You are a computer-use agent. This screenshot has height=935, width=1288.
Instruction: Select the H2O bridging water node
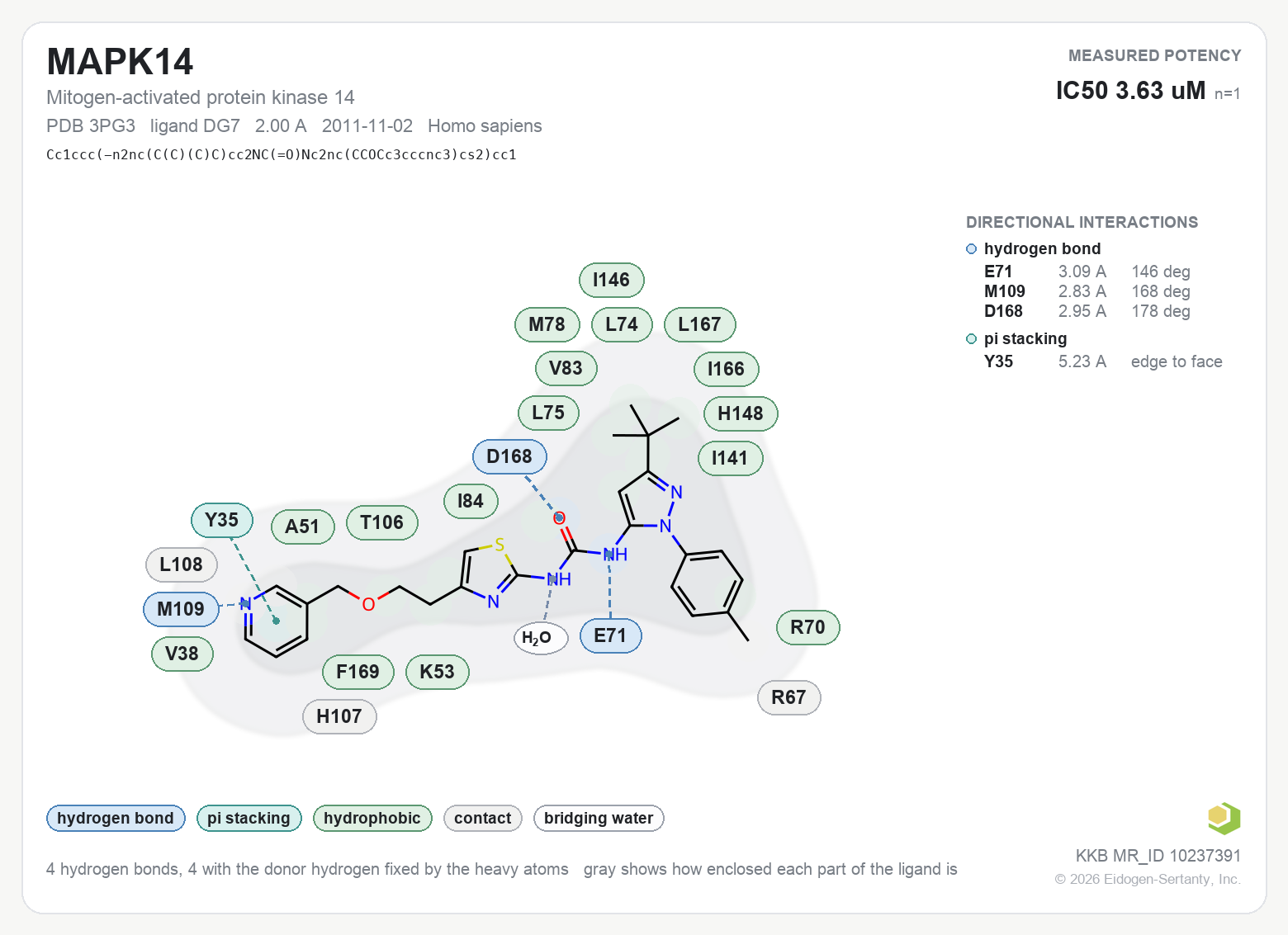point(541,638)
